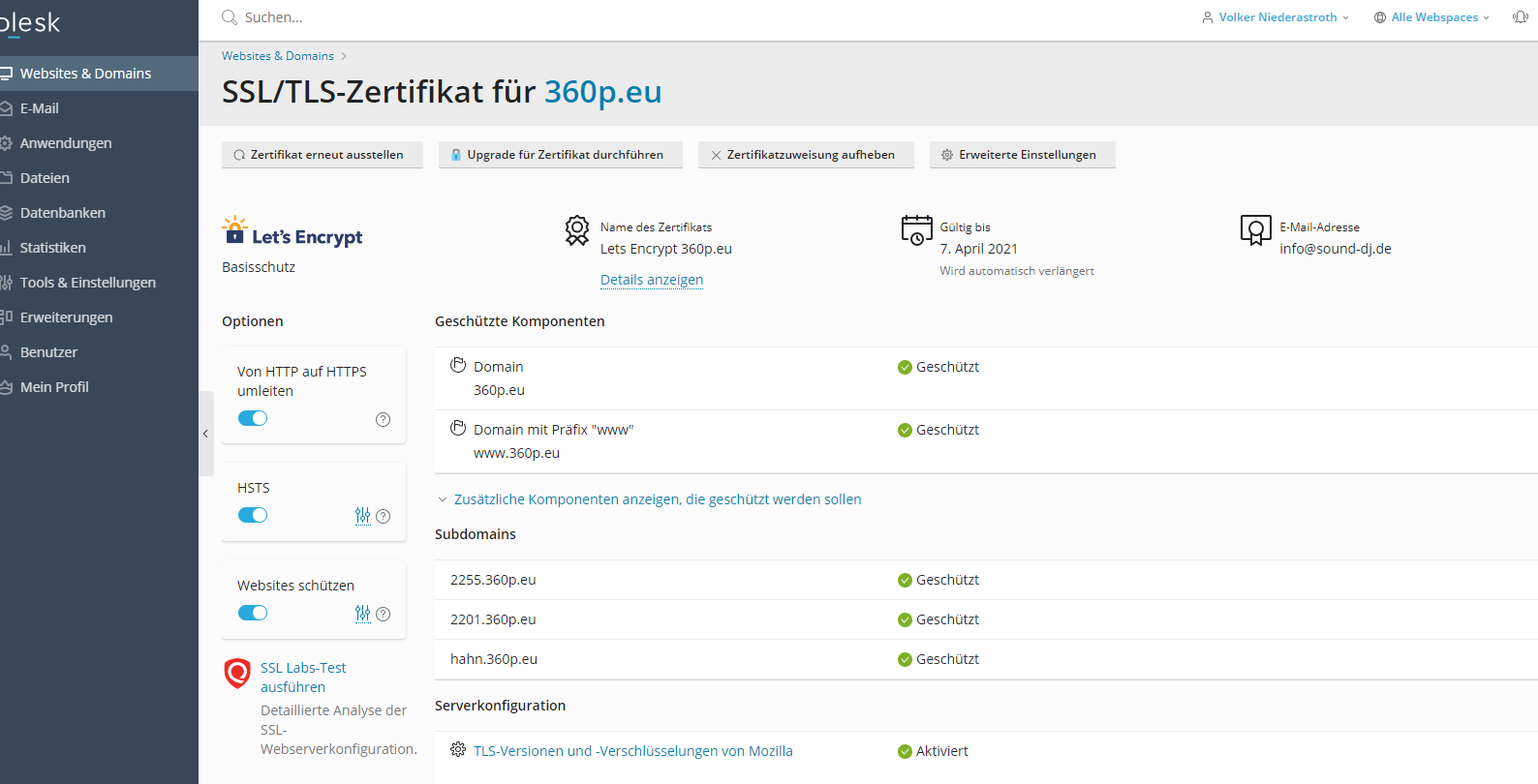Turn off Websites schützen toggle
Image resolution: width=1538 pixels, height=784 pixels.
(253, 613)
